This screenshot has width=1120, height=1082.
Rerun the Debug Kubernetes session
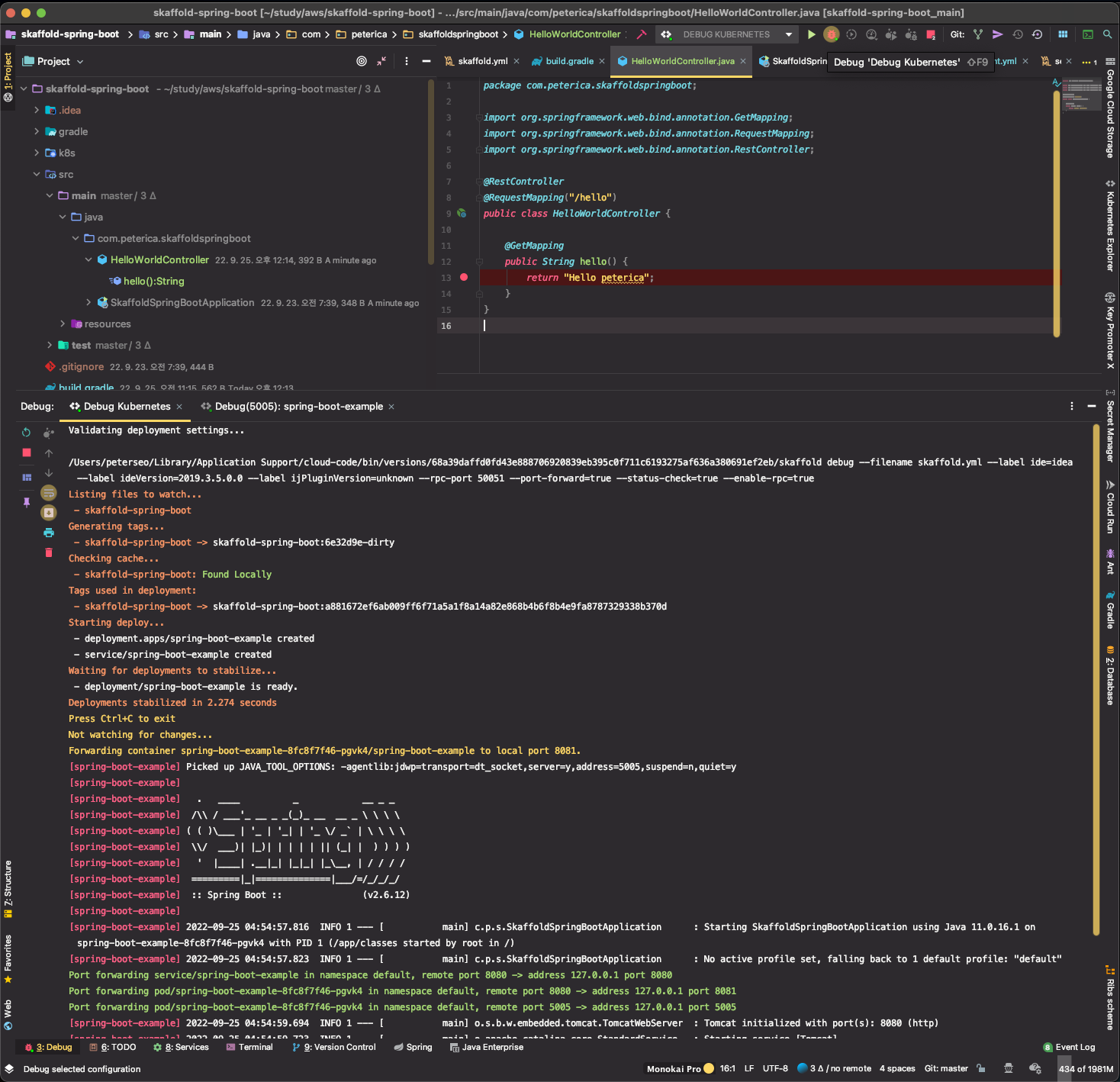tap(27, 433)
